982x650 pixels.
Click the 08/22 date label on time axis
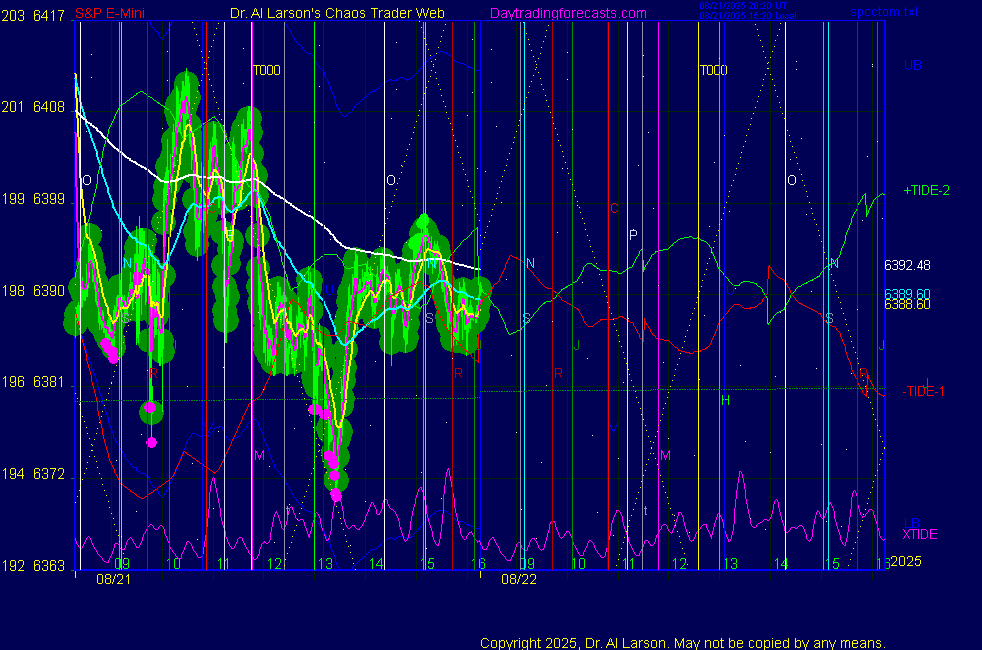click(518, 579)
